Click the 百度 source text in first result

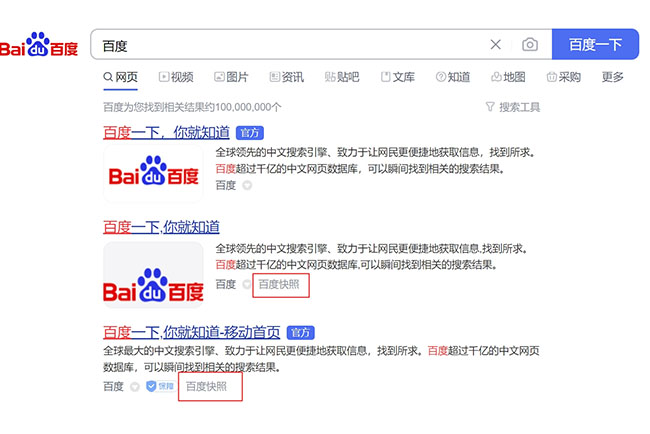(226, 185)
